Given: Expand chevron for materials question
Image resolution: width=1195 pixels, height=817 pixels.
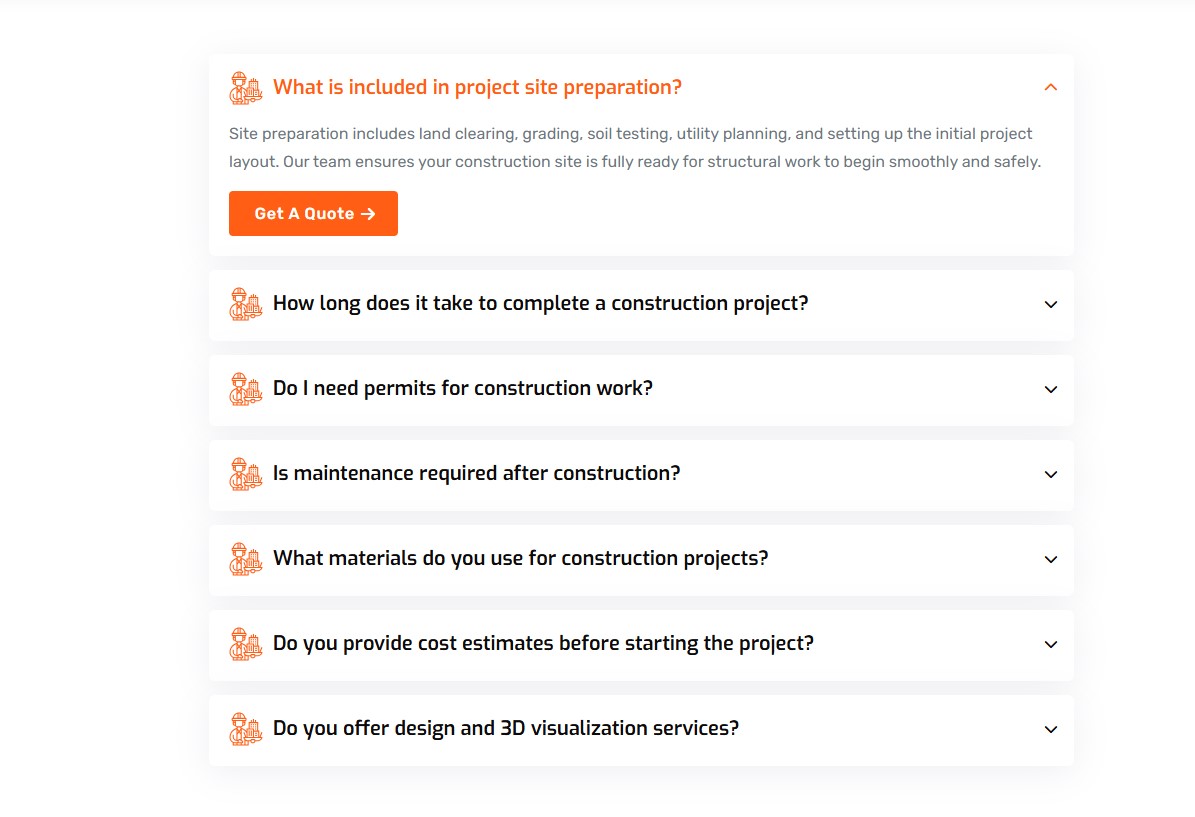Looking at the screenshot, I should (1050, 559).
